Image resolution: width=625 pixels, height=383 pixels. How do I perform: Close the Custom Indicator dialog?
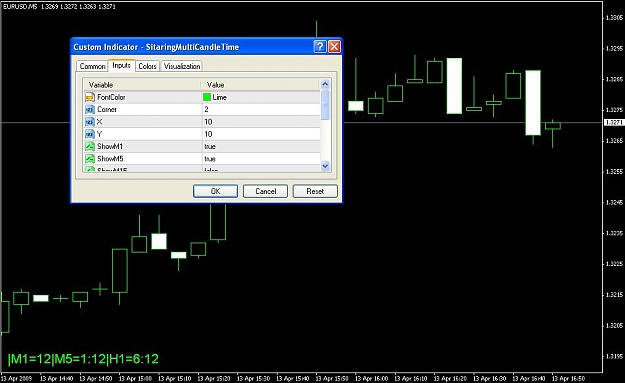point(334,47)
